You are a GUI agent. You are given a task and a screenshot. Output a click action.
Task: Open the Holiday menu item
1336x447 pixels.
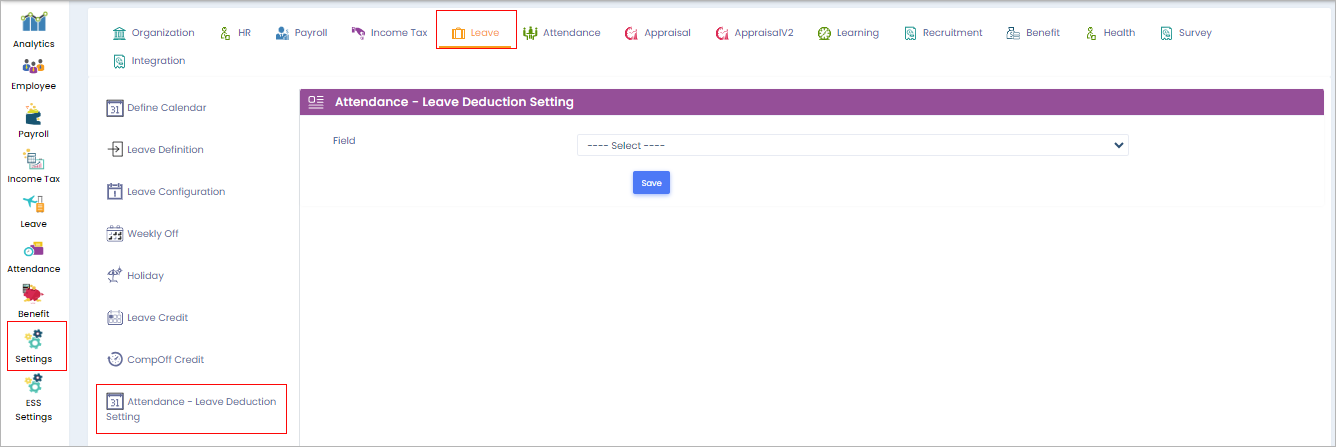click(136, 276)
